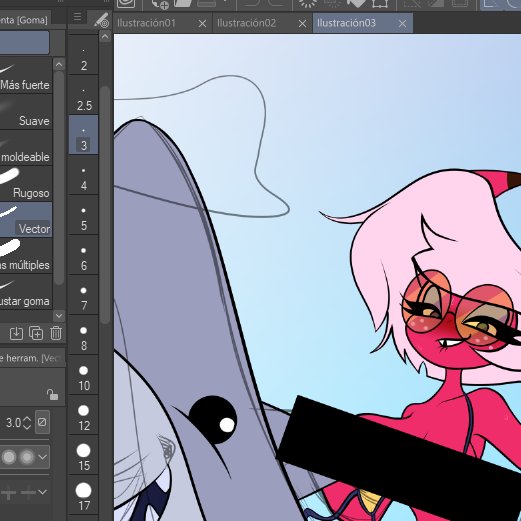Pick brush size 6
521x521 pixels.
(x=83, y=255)
